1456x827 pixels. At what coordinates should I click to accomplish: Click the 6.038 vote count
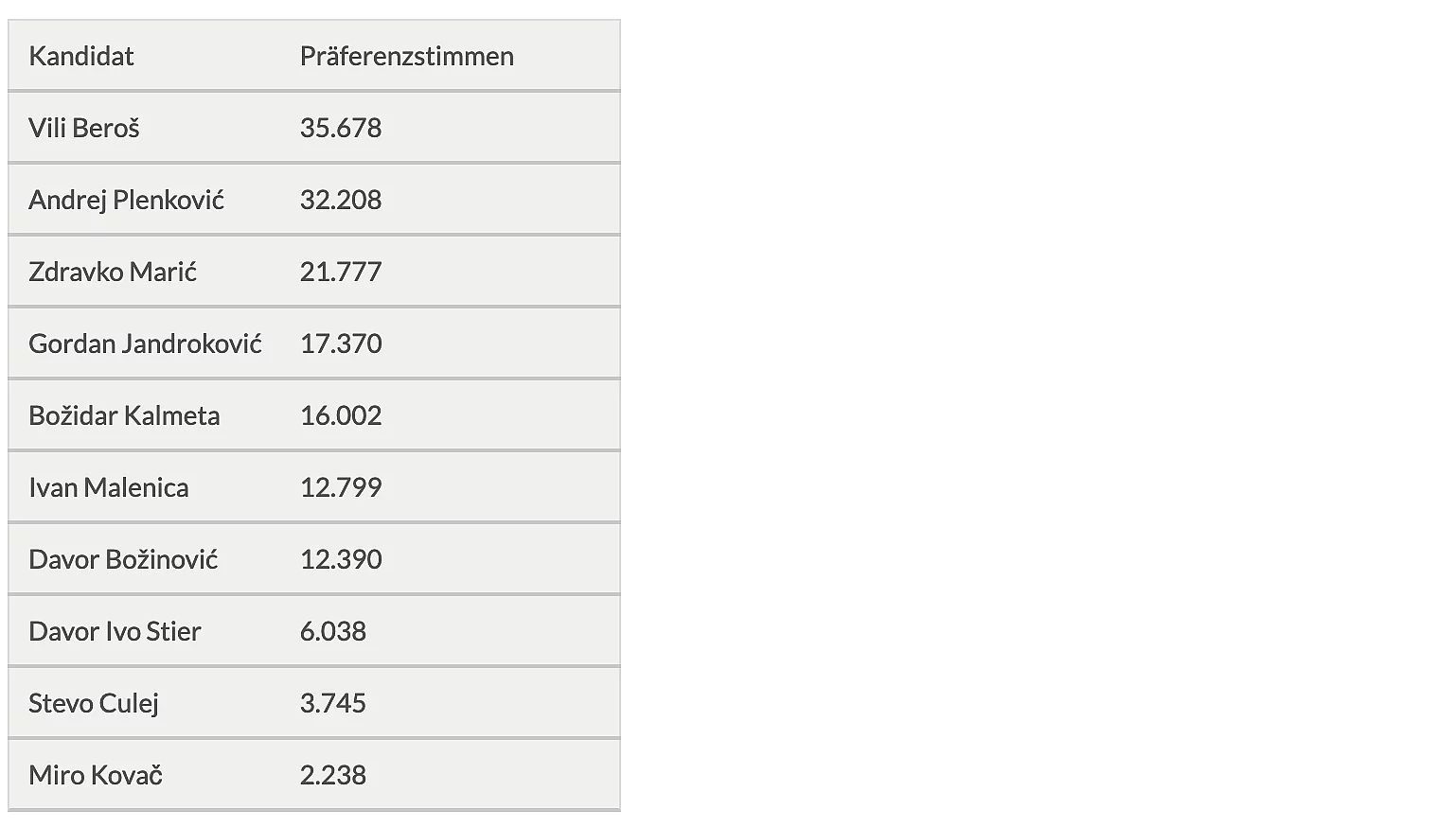point(333,631)
